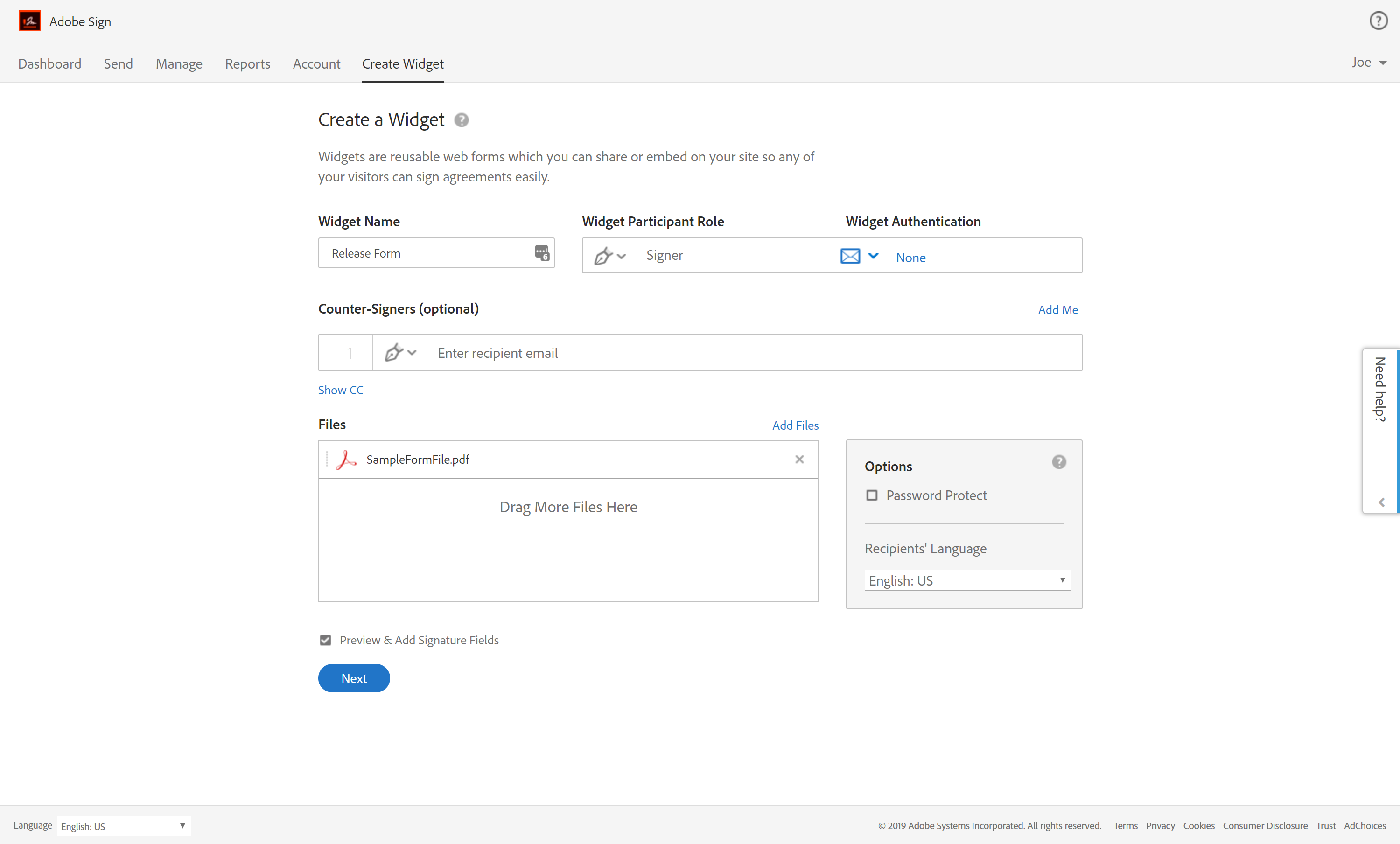Click the Add Me link
The image size is (1400, 844).
[1058, 309]
